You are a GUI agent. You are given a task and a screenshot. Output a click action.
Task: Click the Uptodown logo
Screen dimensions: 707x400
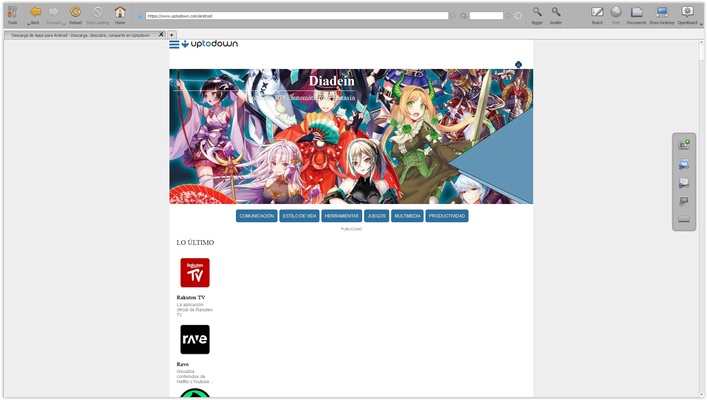(210, 44)
